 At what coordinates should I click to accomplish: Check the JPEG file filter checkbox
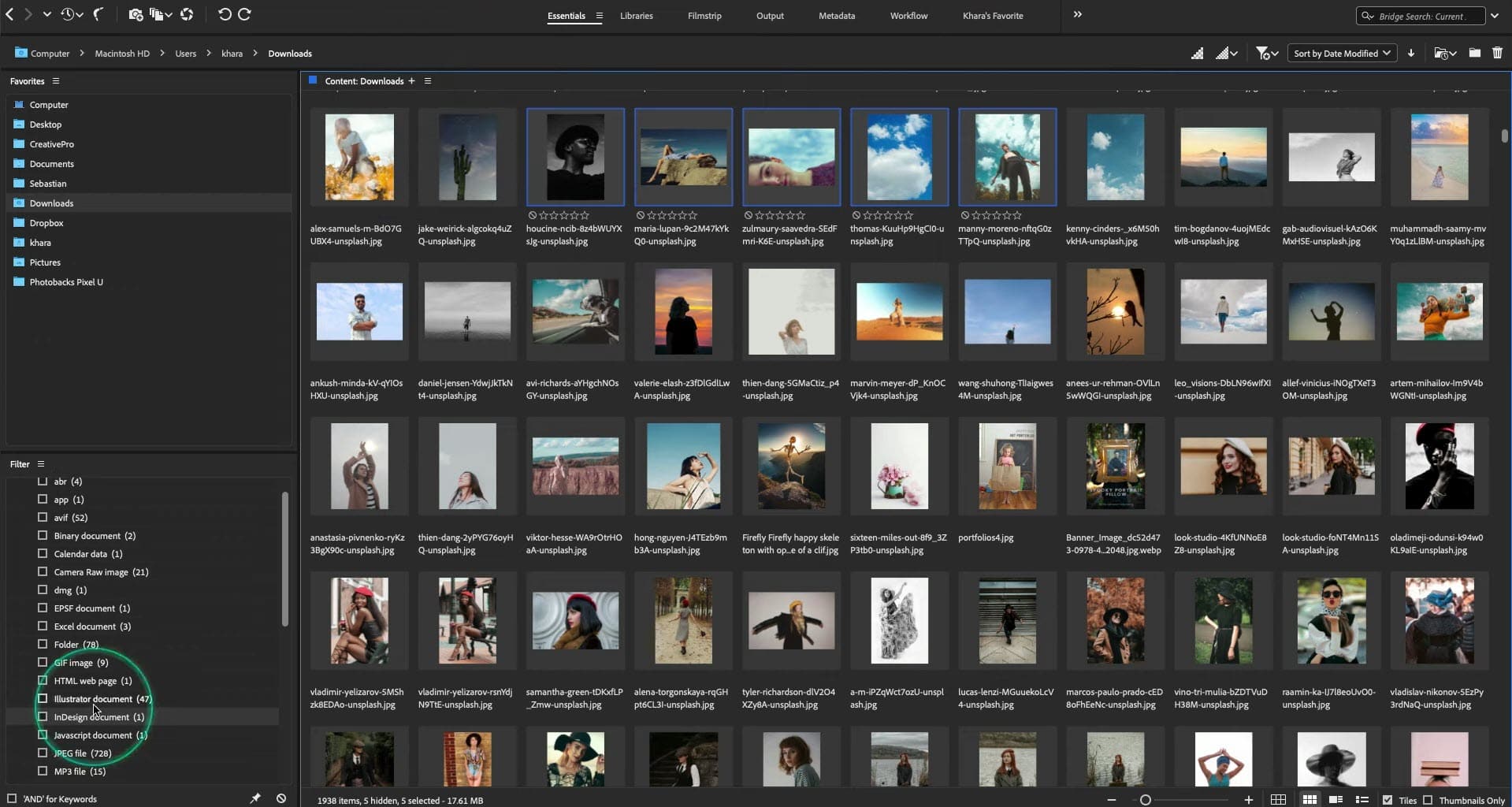[43, 753]
